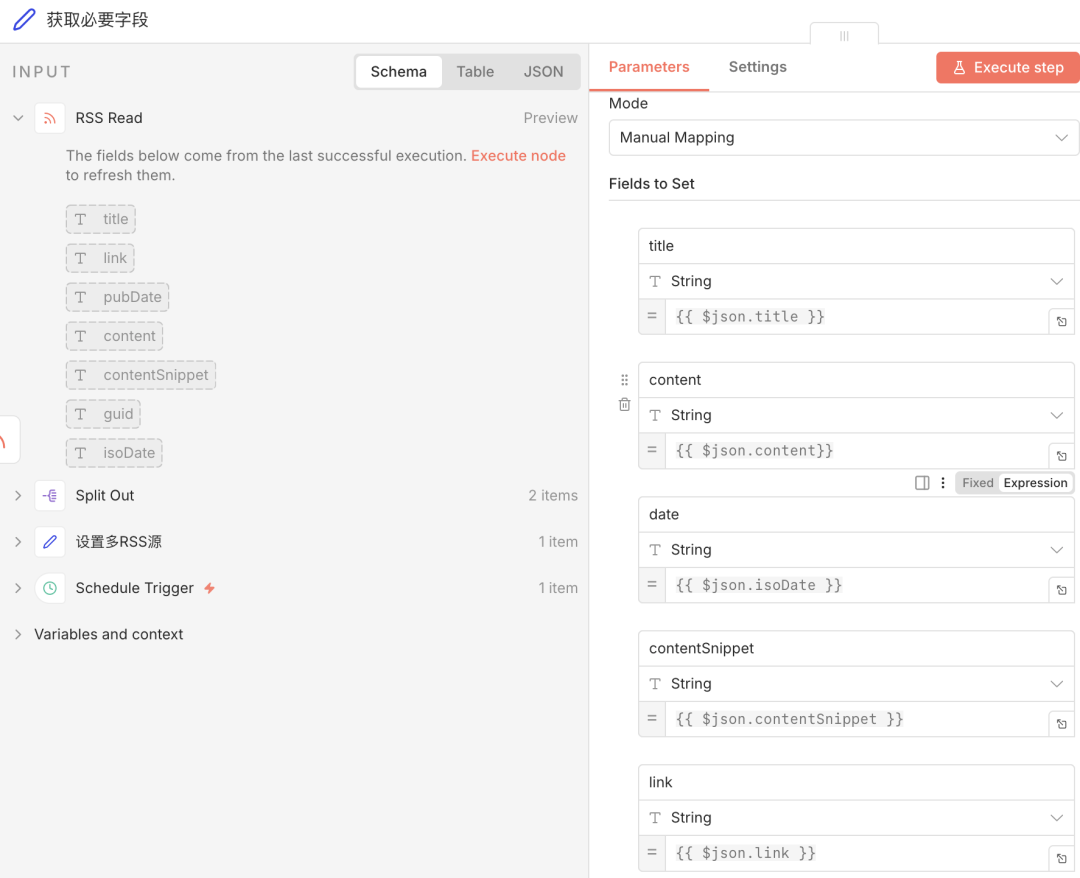This screenshot has width=1080, height=878.
Task: Switch content value to Fixed mode
Action: [x=977, y=483]
